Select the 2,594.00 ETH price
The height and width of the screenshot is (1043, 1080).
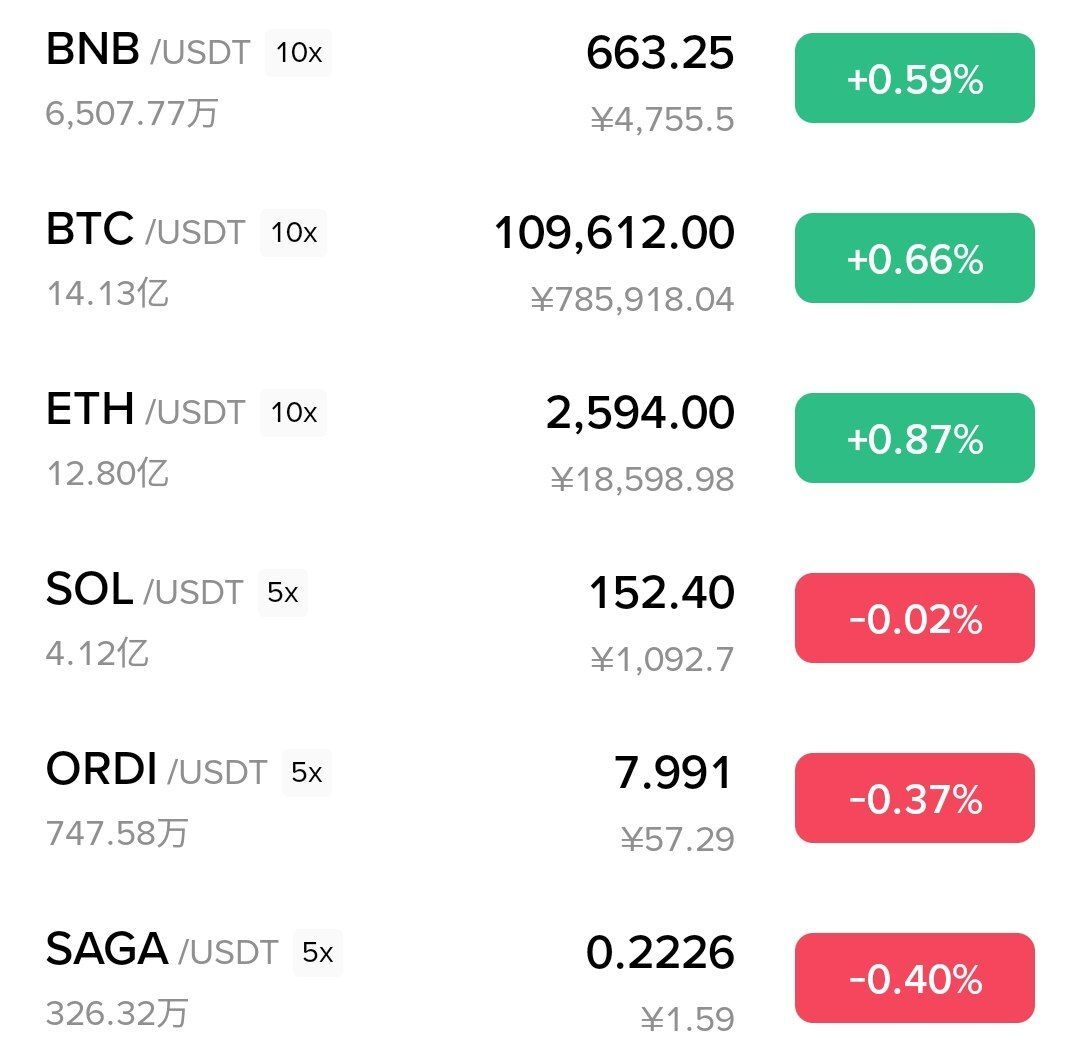tap(640, 412)
